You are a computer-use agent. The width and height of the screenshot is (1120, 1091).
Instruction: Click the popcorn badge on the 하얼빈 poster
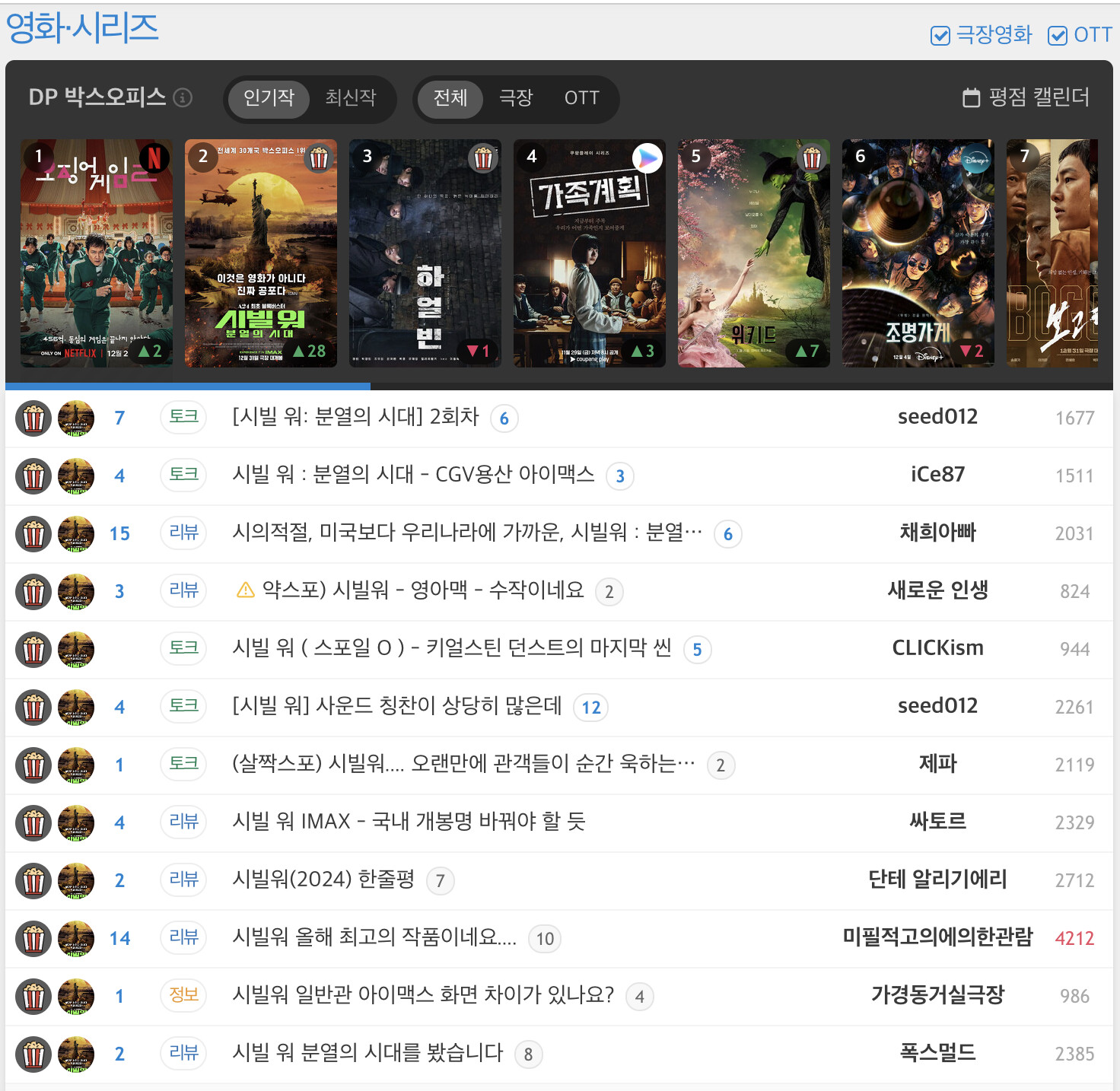click(x=483, y=157)
